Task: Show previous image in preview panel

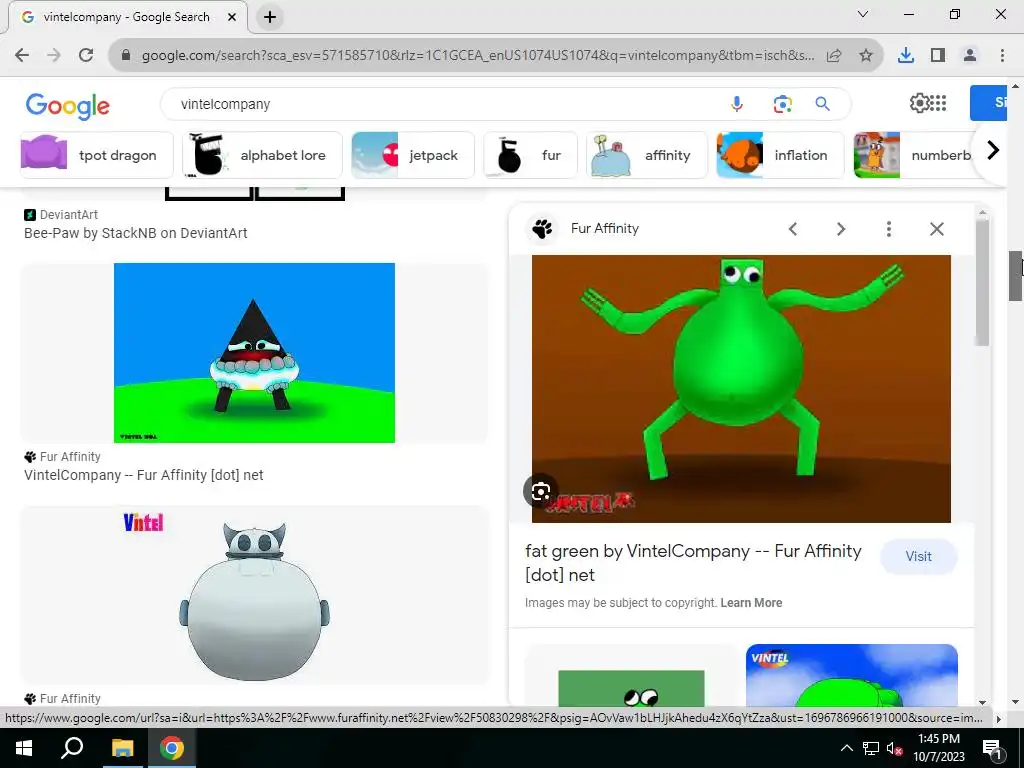Action: (793, 229)
